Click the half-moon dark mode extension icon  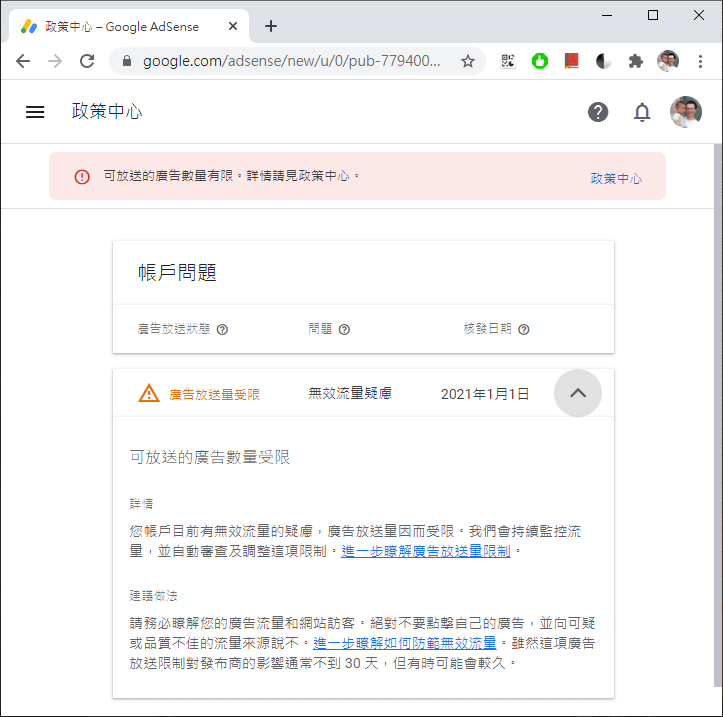click(x=603, y=61)
